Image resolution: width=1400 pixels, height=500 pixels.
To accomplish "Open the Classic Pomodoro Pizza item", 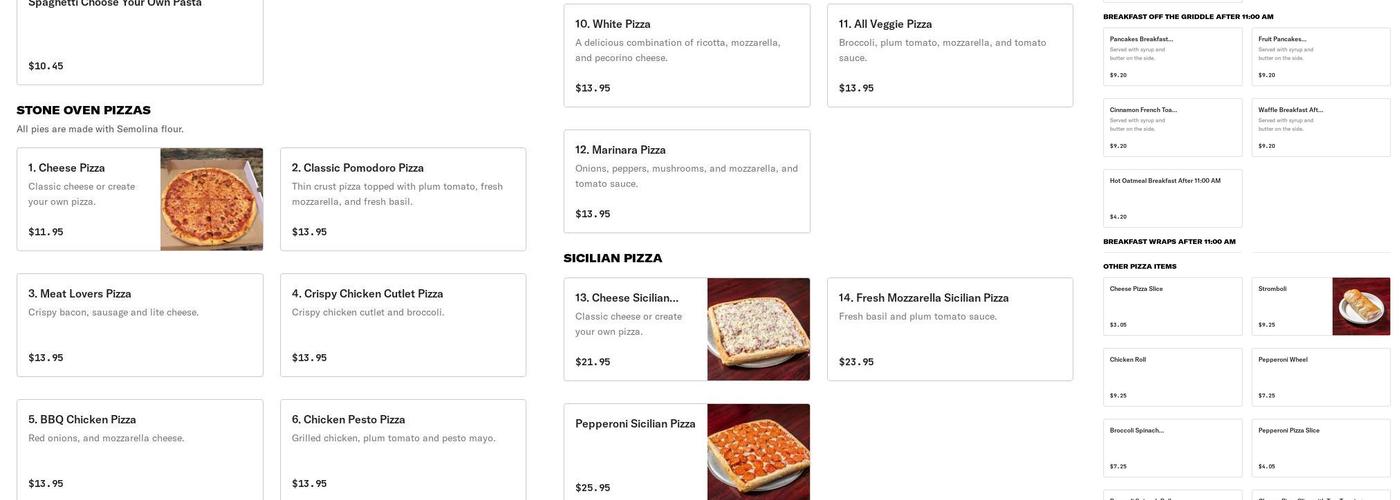I will [x=402, y=199].
